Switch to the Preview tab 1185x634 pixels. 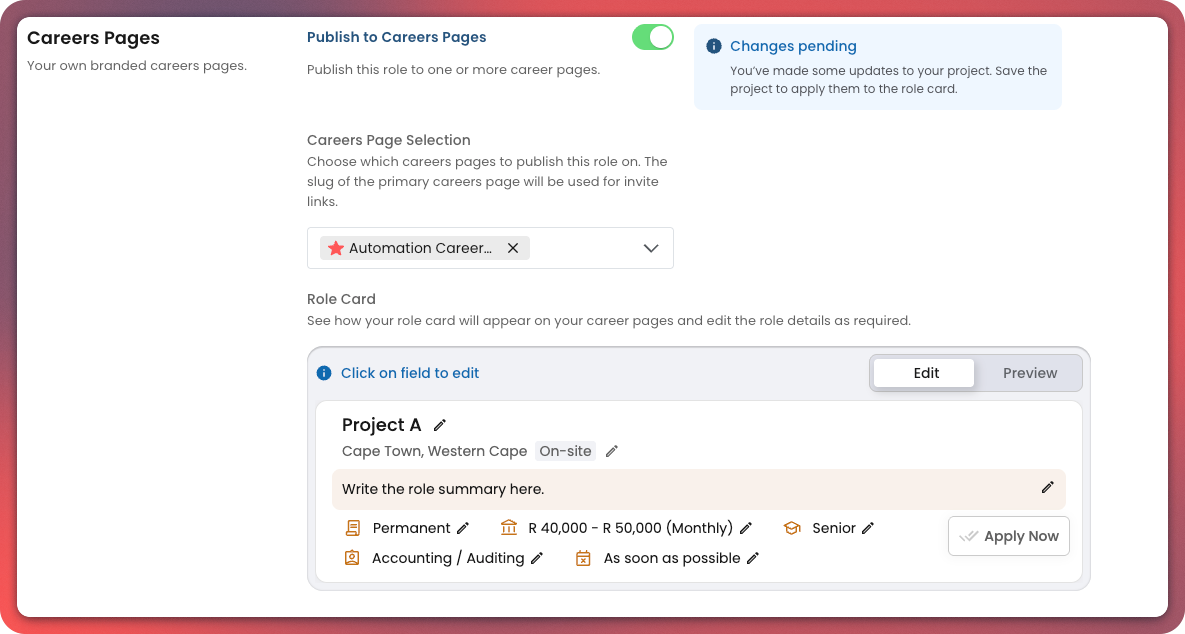(1029, 373)
